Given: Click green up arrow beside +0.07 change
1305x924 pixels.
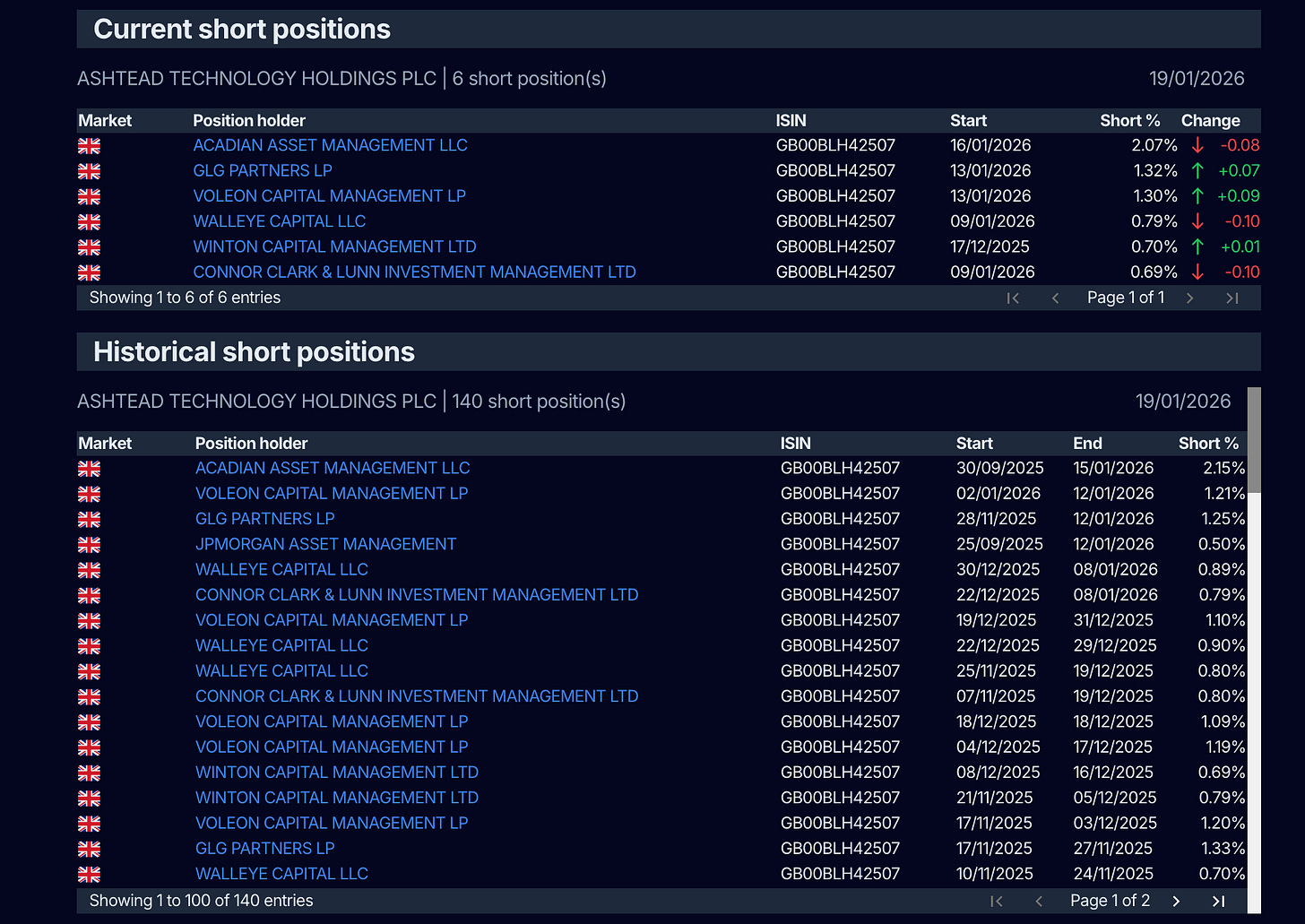Looking at the screenshot, I should coord(1197,170).
